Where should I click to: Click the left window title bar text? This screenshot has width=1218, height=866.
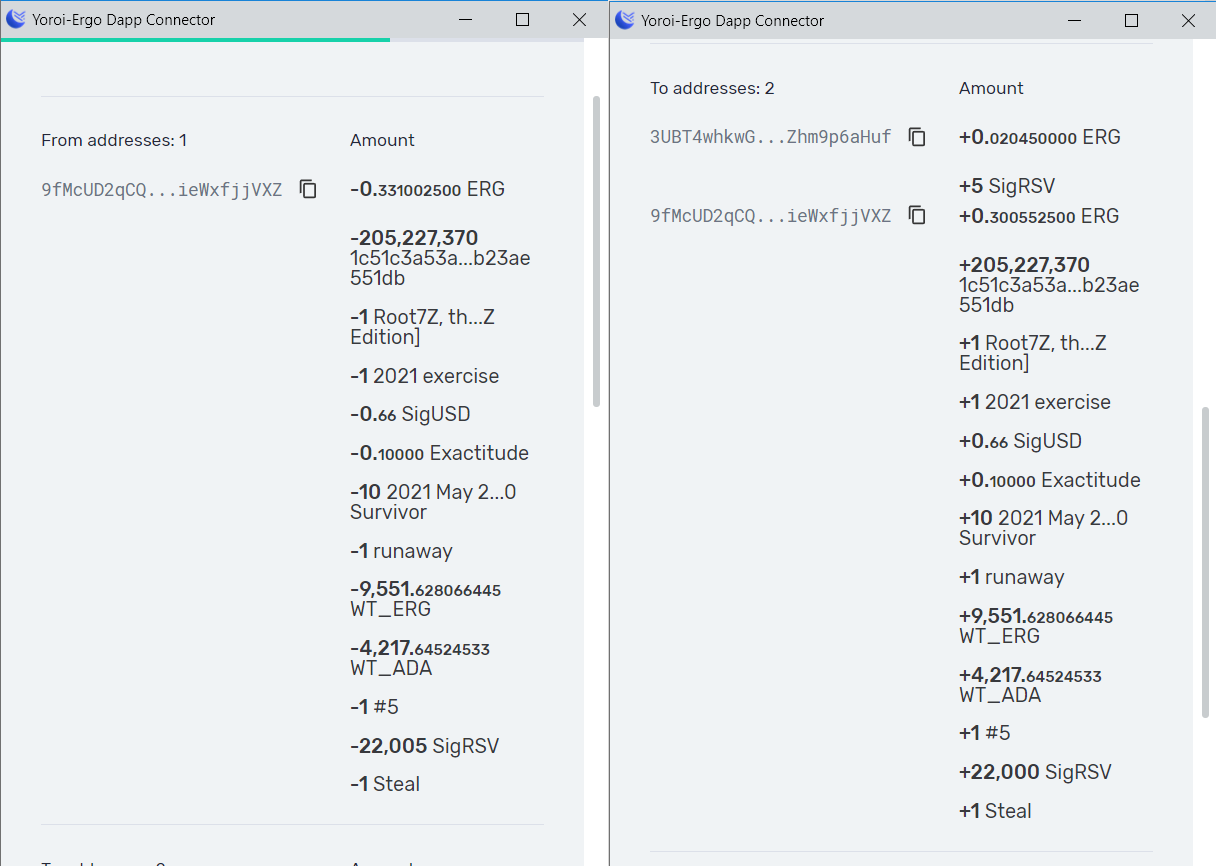point(123,19)
